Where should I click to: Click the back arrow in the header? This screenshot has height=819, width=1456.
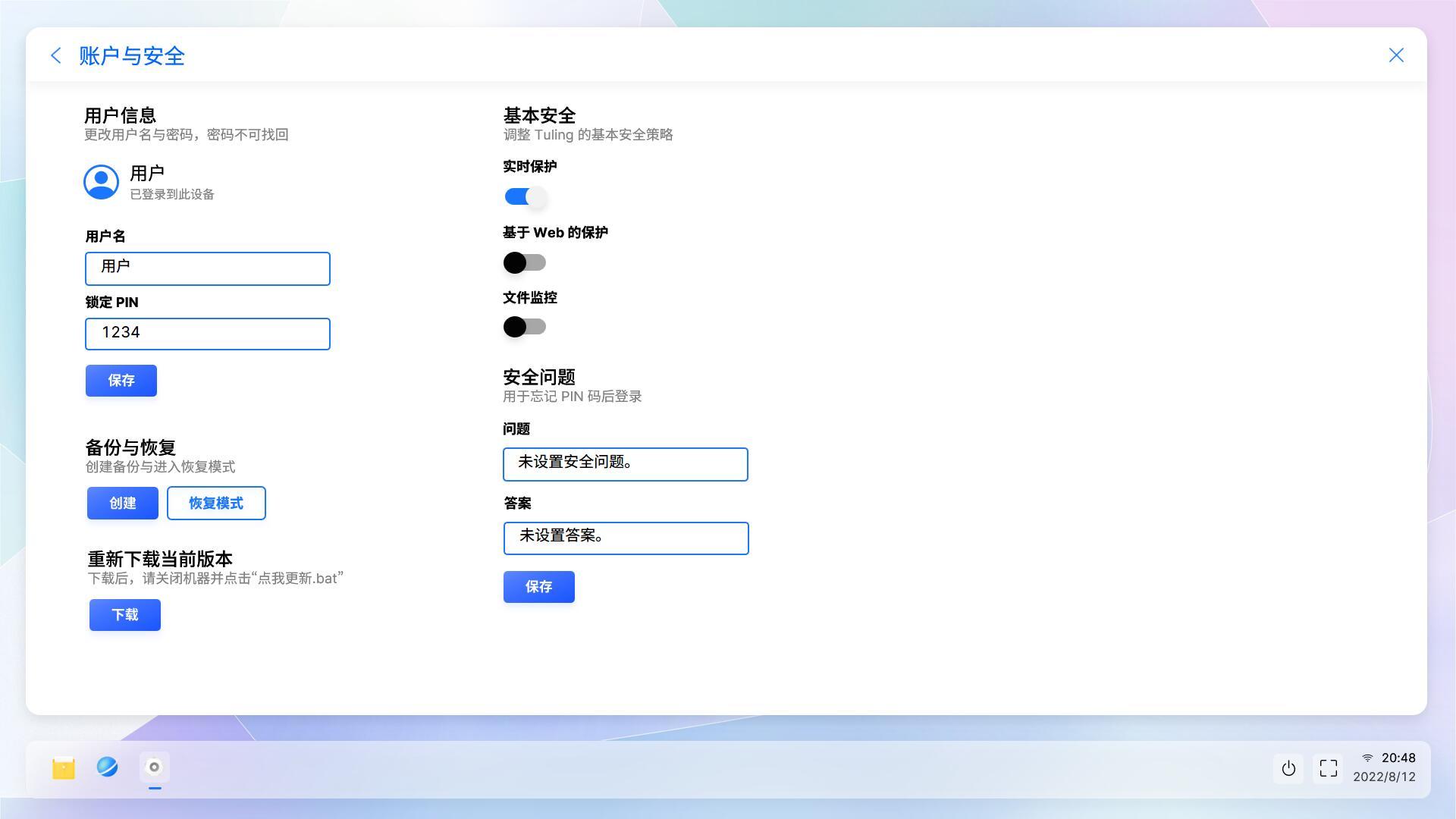[x=55, y=55]
